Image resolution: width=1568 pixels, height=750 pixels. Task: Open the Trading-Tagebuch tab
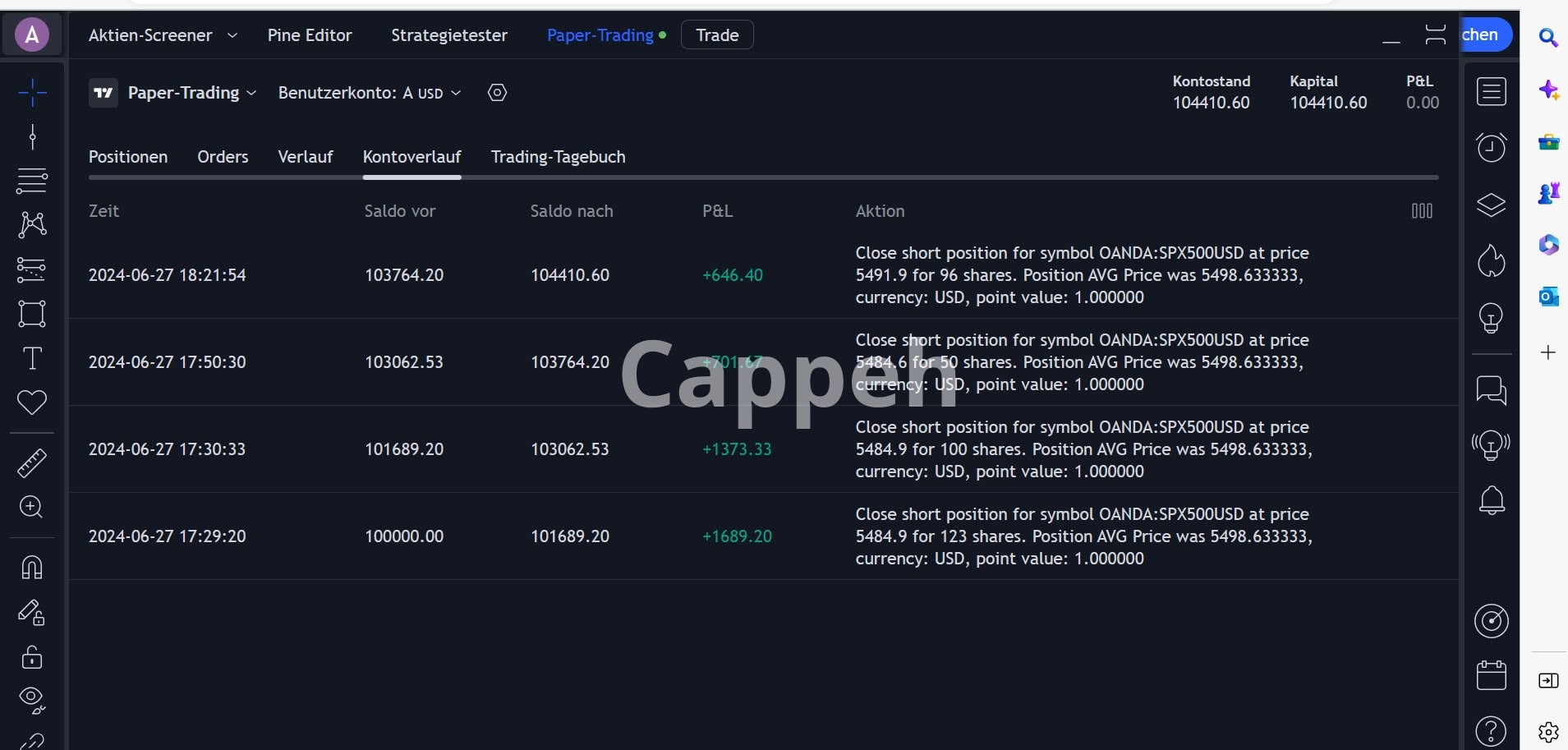[x=558, y=157]
